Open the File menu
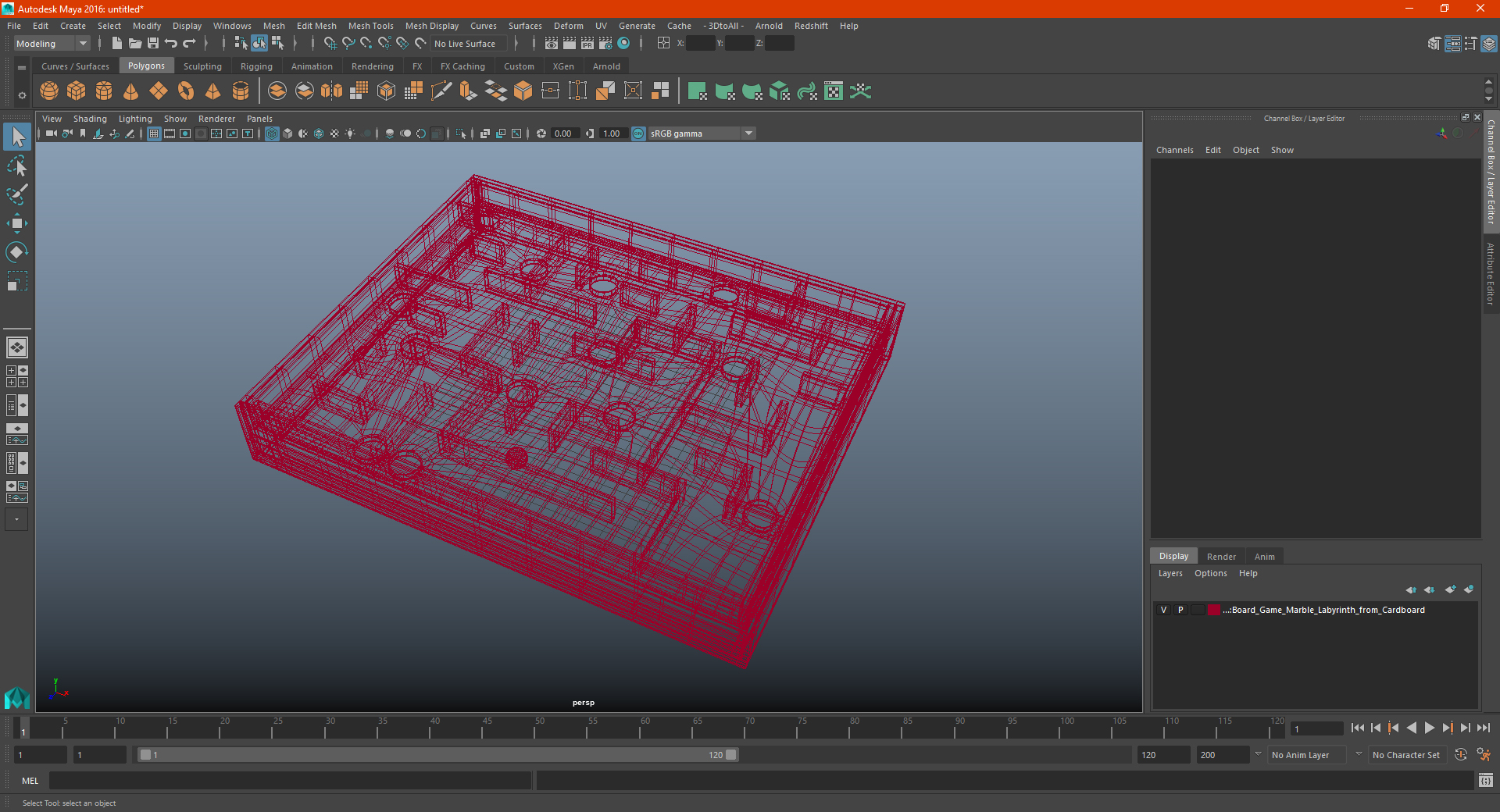1500x812 pixels. click(x=14, y=26)
